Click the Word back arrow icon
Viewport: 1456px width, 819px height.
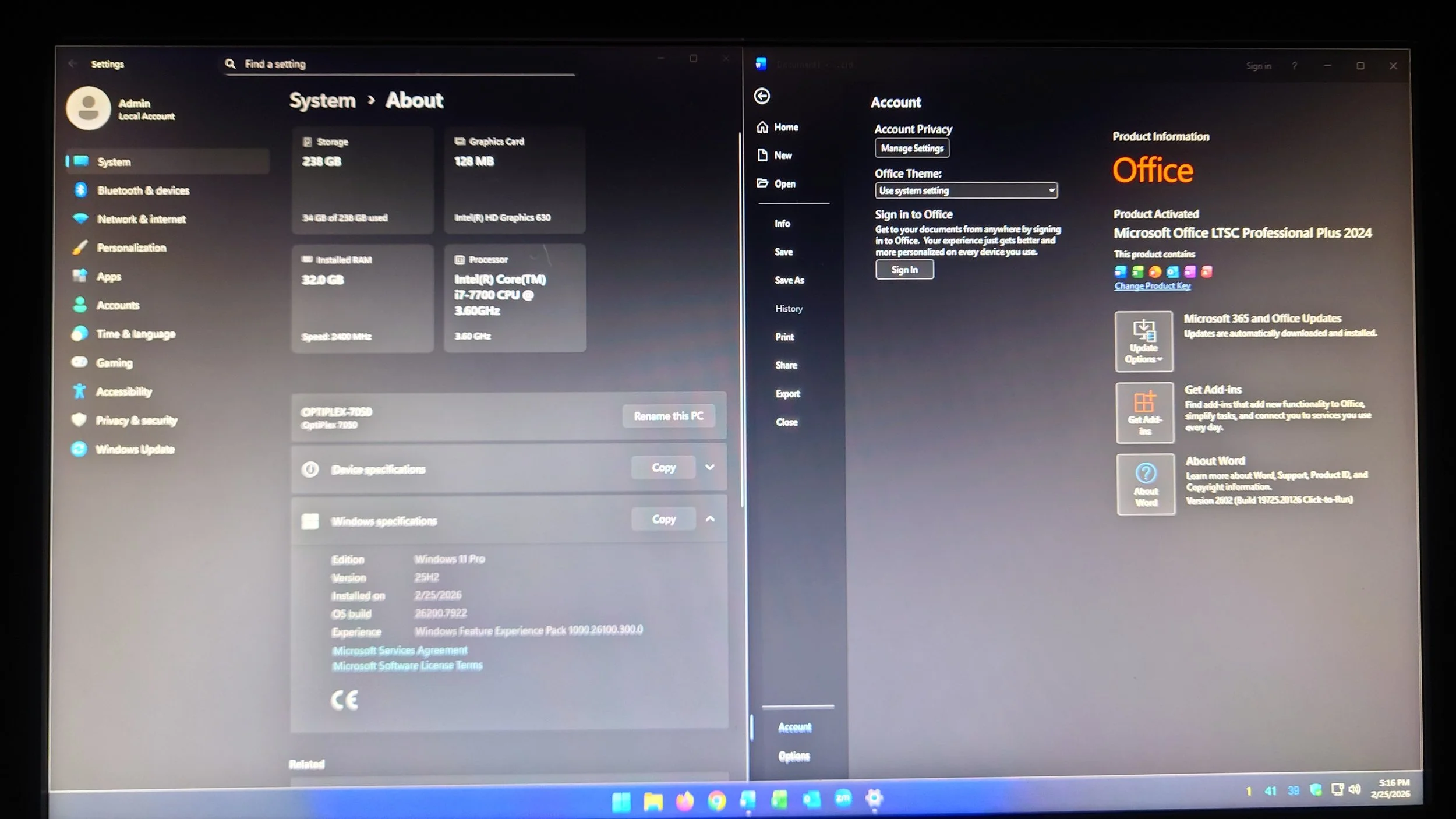pyautogui.click(x=762, y=96)
